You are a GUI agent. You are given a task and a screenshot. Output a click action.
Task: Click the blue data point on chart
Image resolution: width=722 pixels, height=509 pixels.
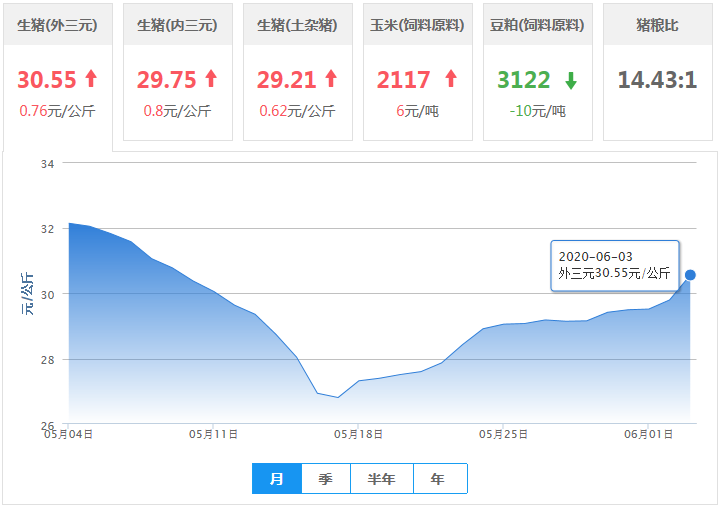click(x=690, y=275)
